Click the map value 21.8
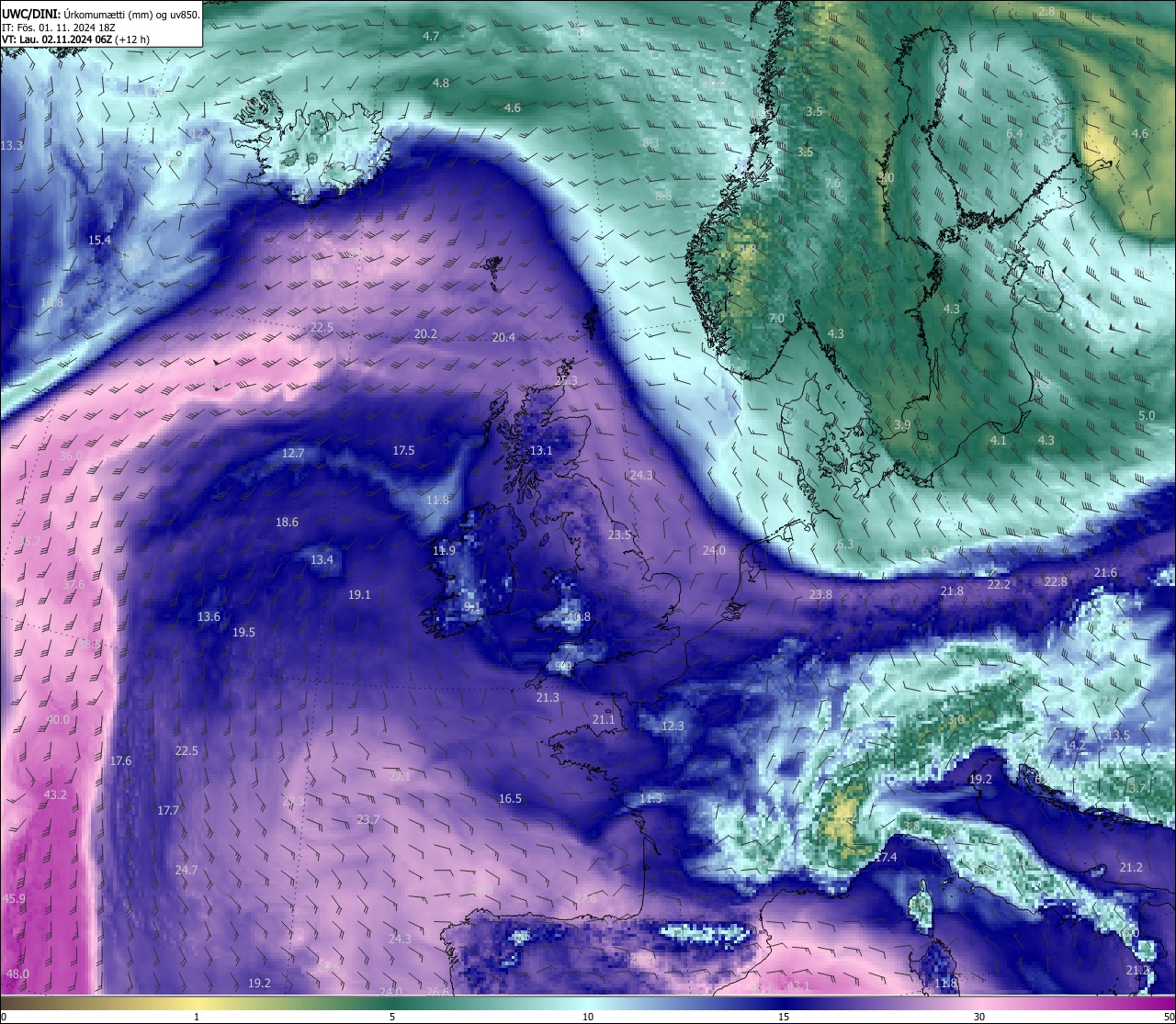The height and width of the screenshot is (1024, 1176). click(x=952, y=591)
